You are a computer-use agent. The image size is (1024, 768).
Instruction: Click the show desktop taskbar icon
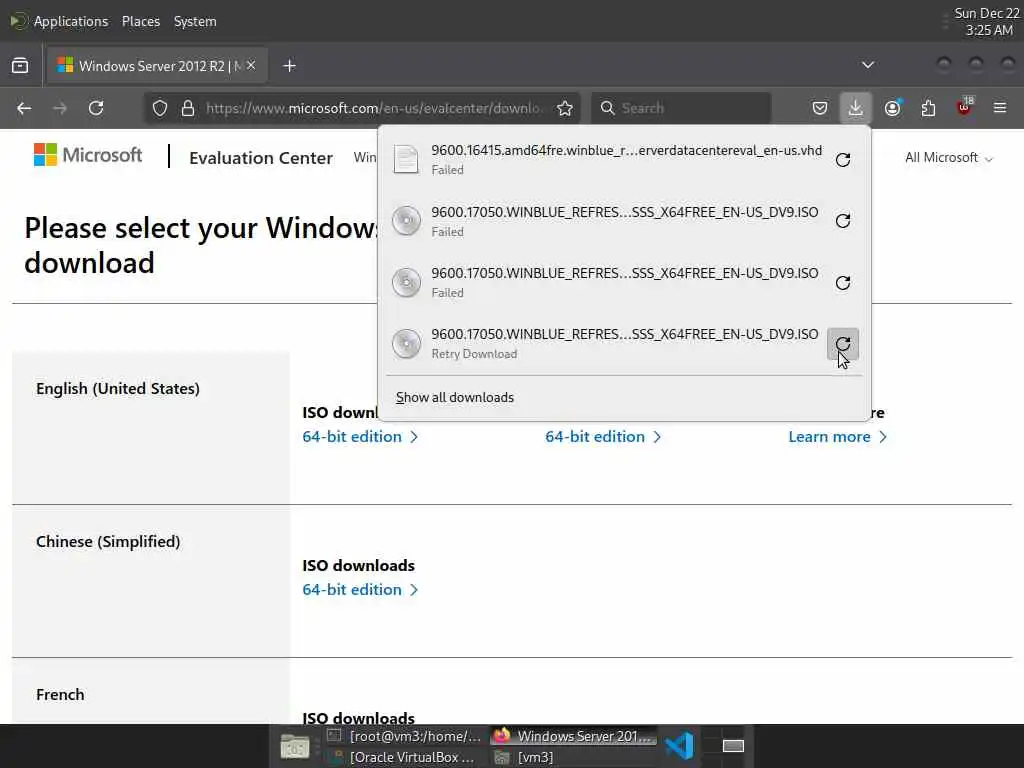[733, 746]
